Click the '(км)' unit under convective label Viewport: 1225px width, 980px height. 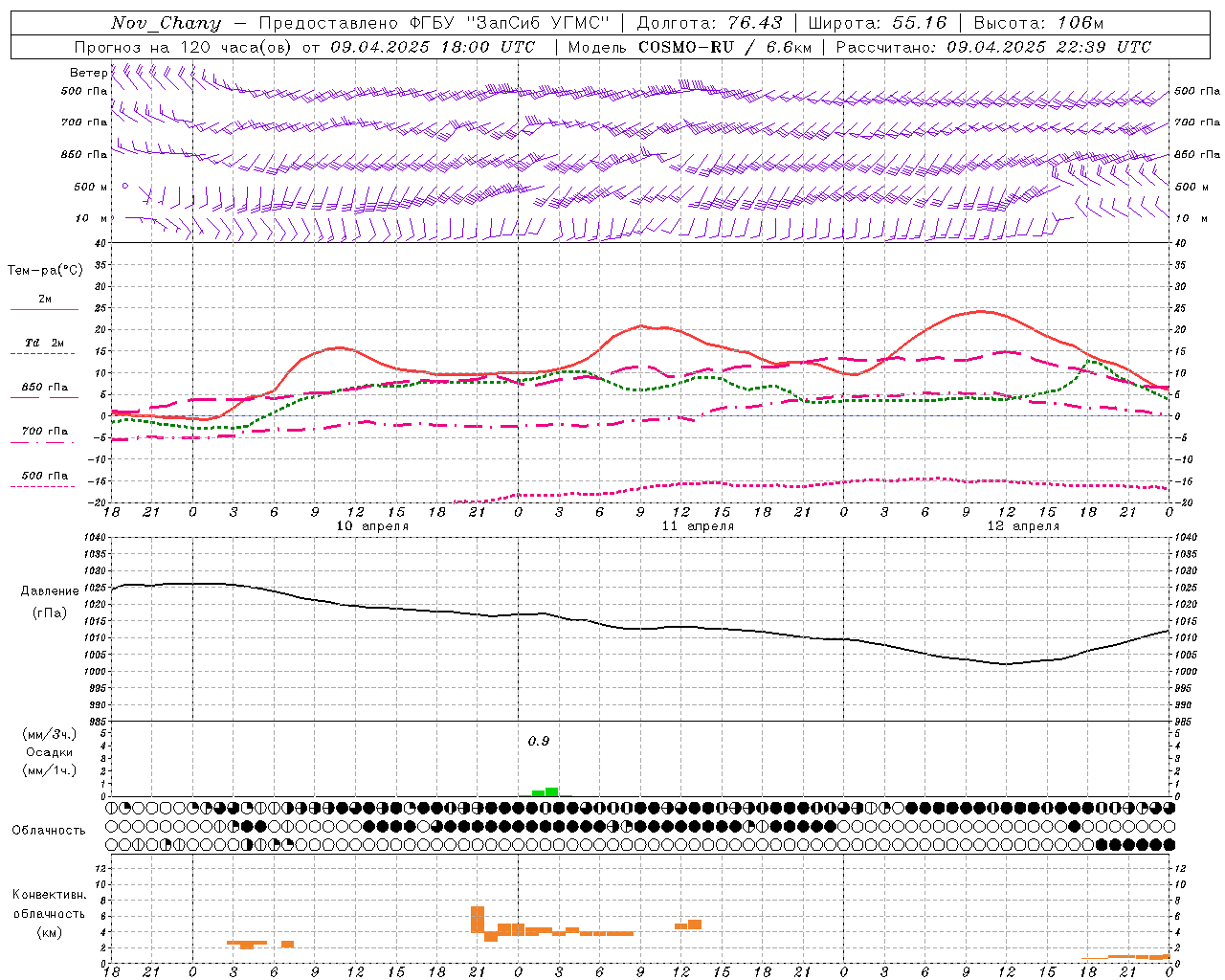(50, 931)
